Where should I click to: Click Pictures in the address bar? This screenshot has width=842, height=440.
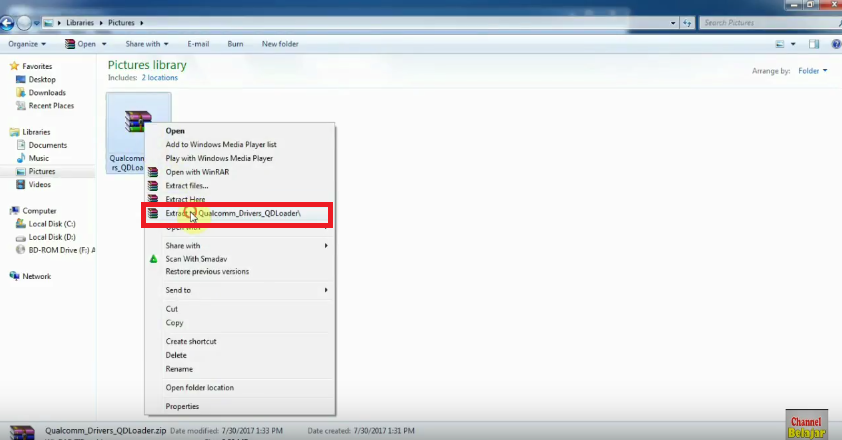click(121, 23)
